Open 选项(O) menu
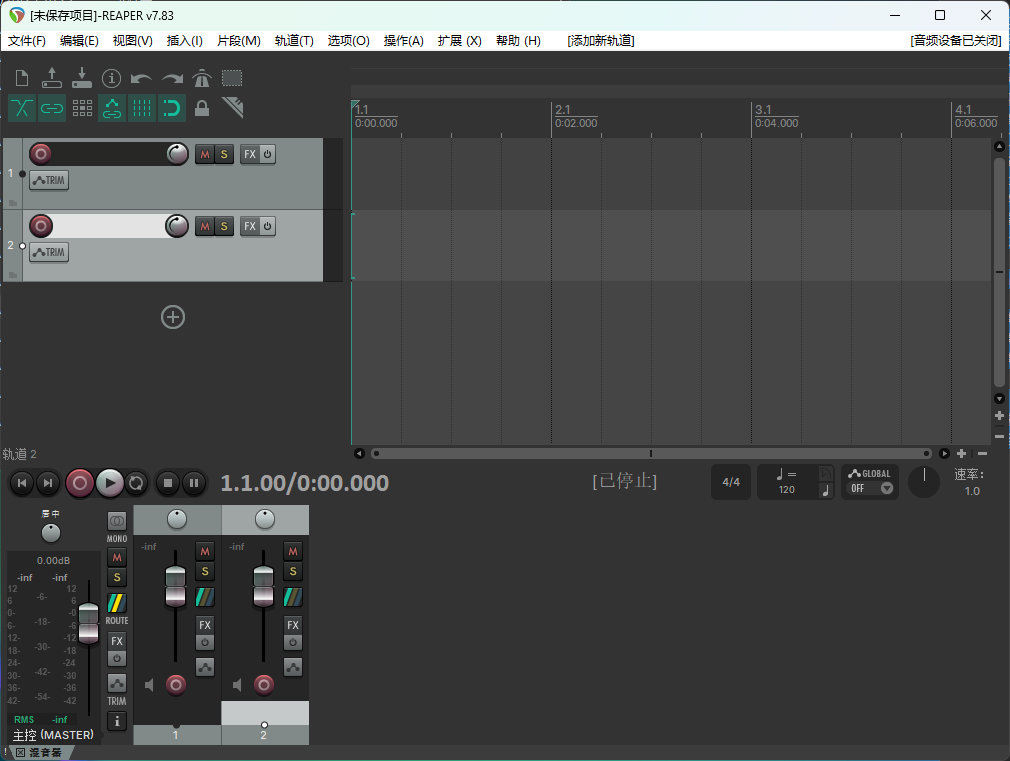The height and width of the screenshot is (761, 1010). [348, 41]
